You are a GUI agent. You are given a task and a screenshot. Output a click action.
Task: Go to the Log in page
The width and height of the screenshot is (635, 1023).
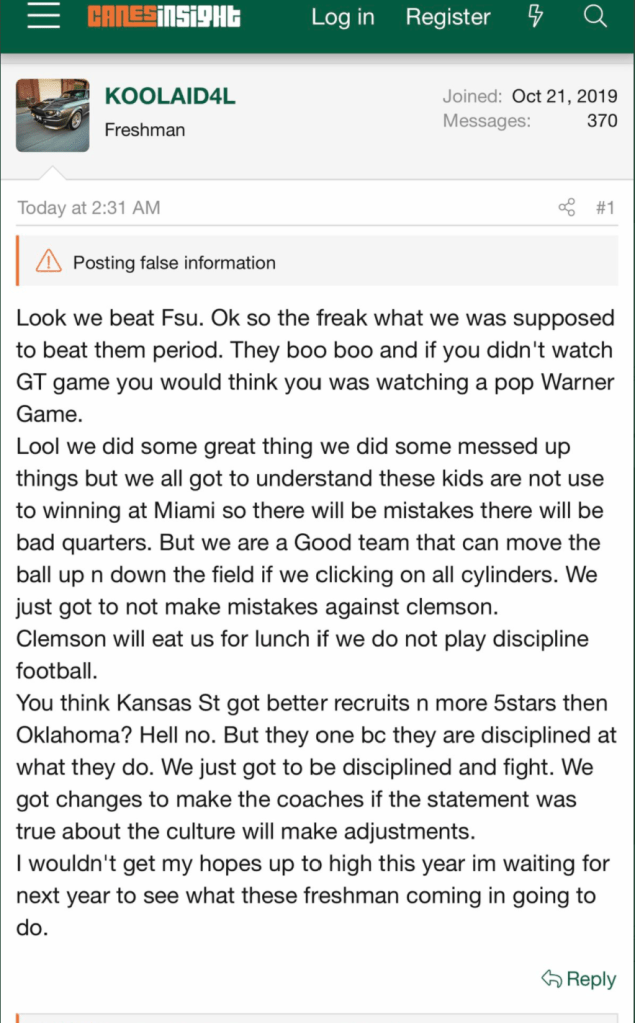[342, 17]
